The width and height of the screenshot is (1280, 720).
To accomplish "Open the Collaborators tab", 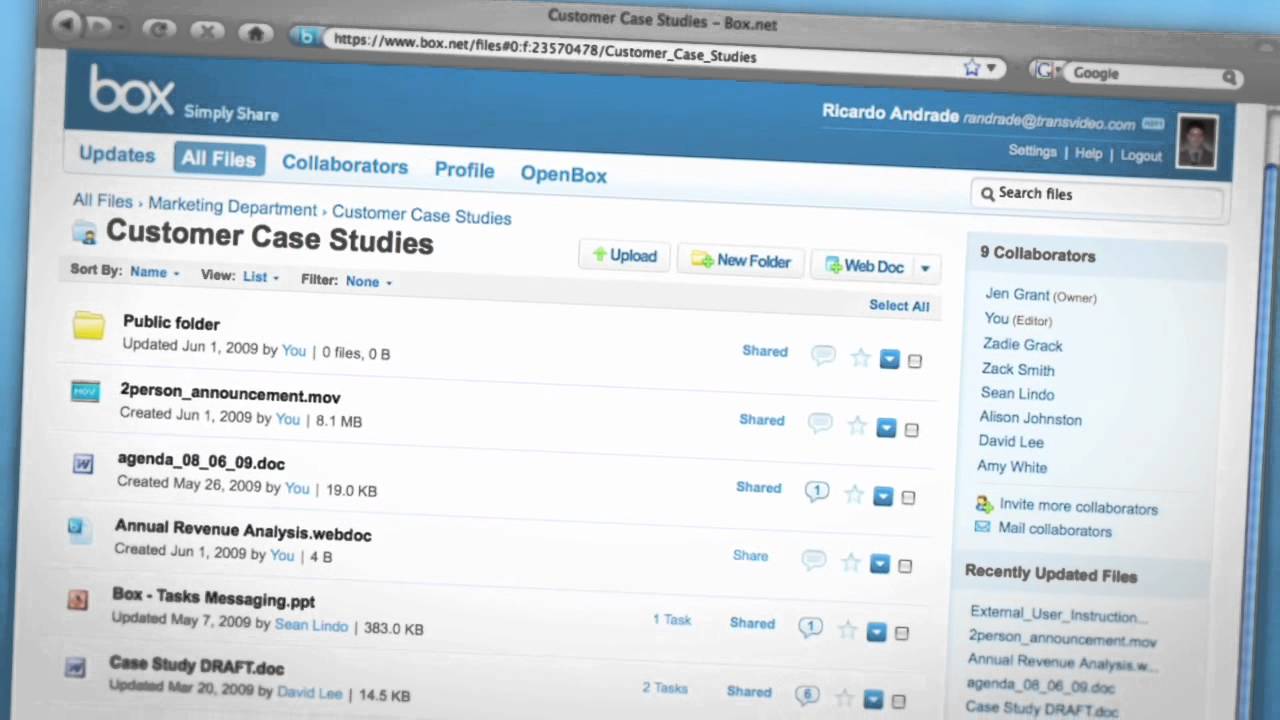I will click(345, 165).
